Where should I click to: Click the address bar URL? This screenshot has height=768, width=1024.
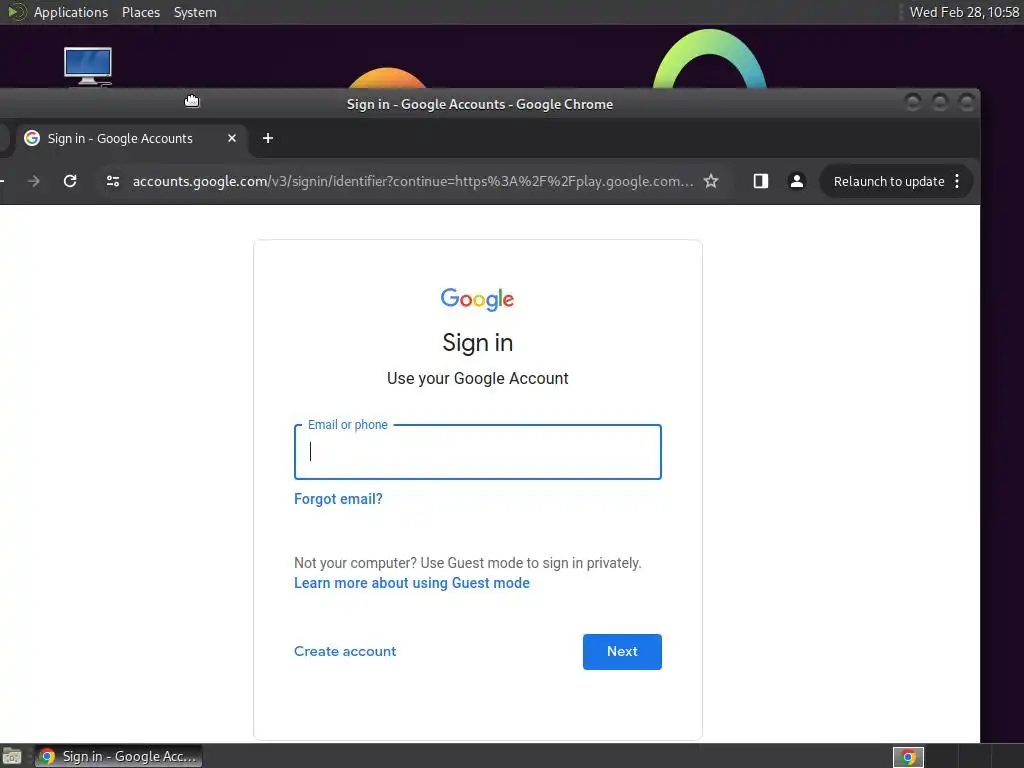(x=413, y=181)
